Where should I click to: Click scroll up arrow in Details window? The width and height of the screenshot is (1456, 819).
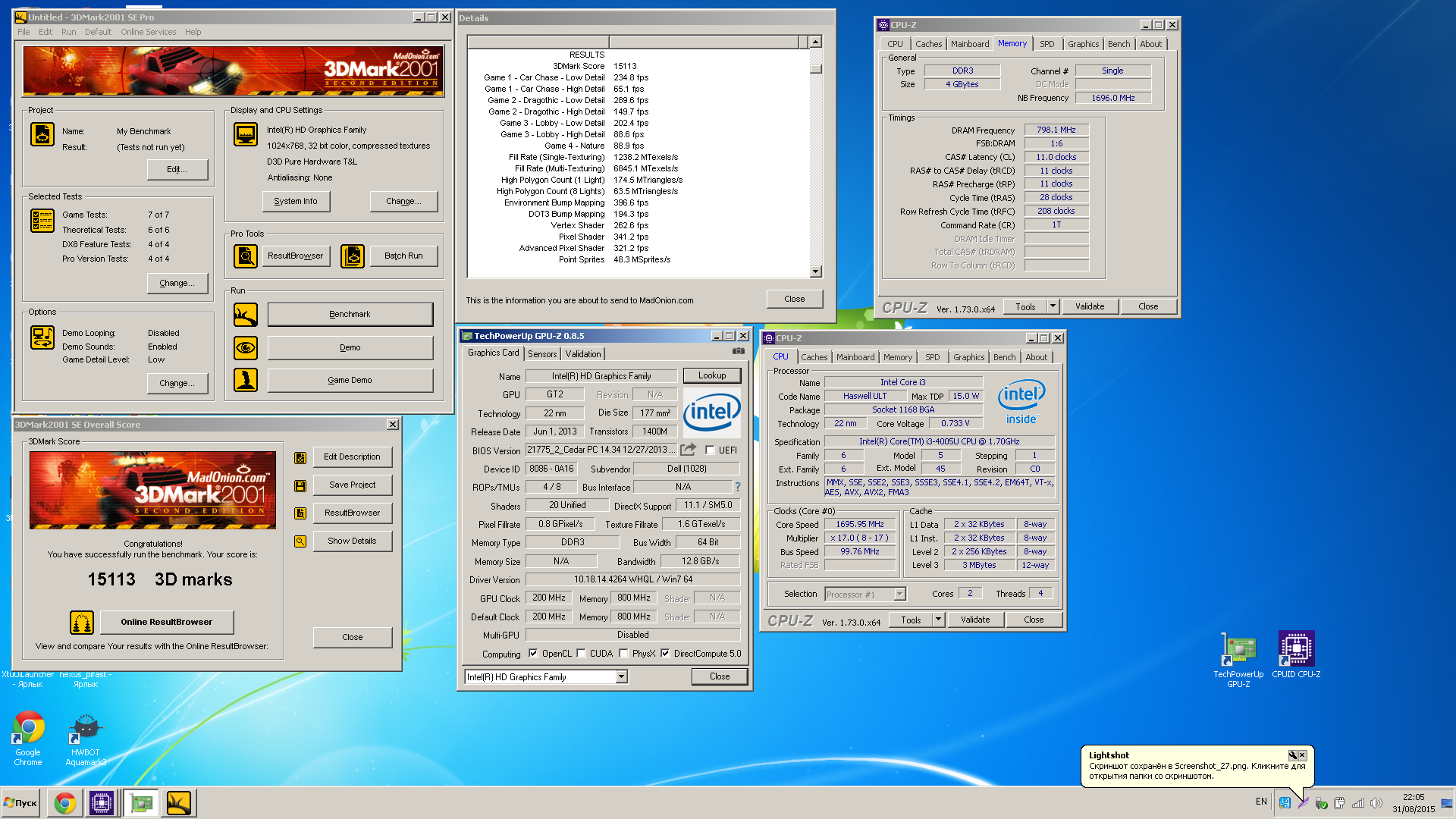coord(816,42)
